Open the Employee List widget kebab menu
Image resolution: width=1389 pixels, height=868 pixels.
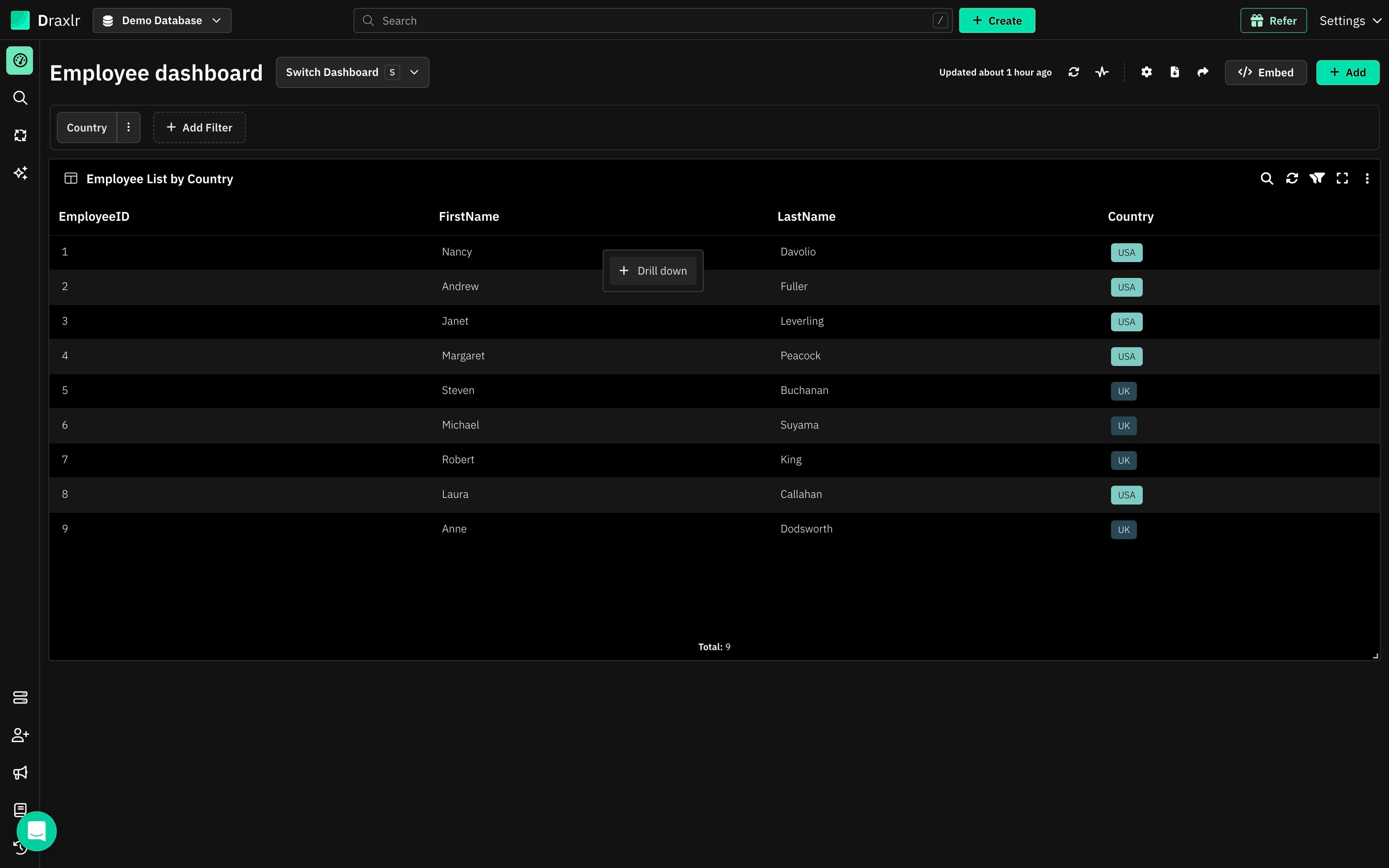tap(1367, 179)
